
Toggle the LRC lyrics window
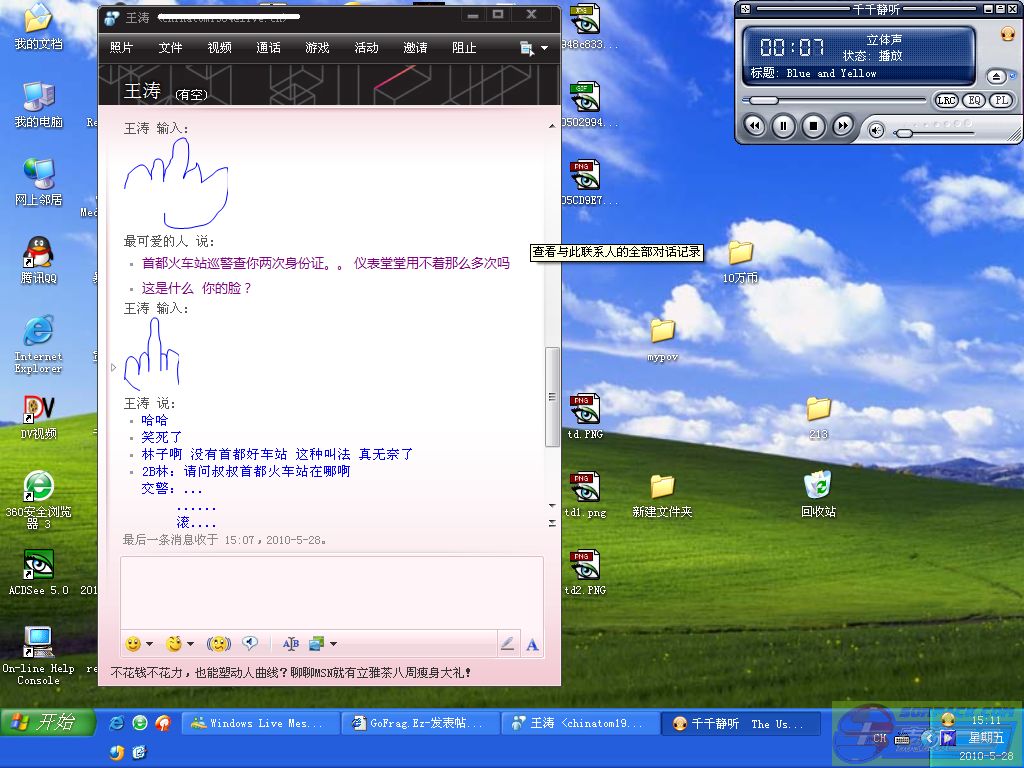point(946,101)
